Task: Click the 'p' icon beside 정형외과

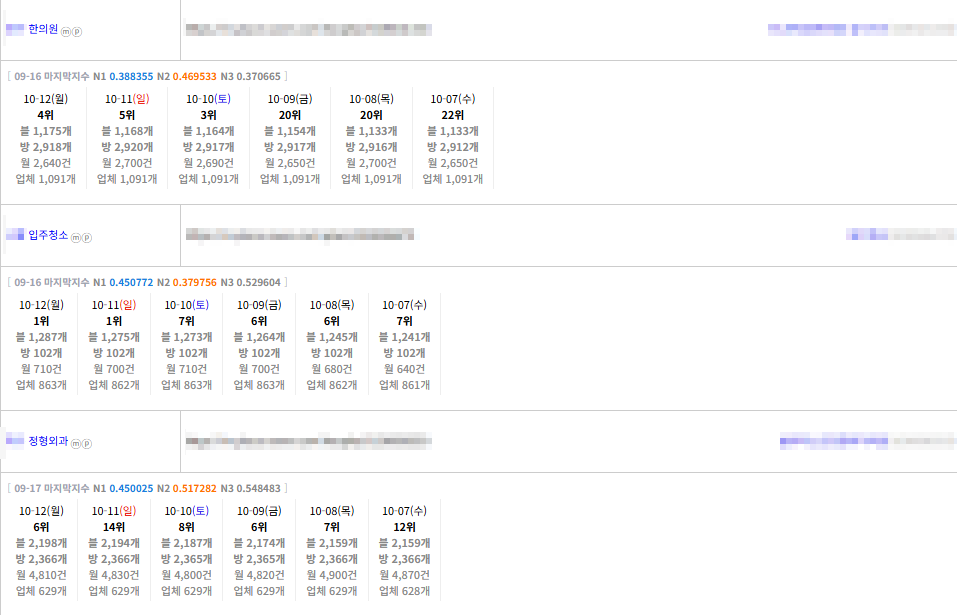Action: tap(87, 444)
